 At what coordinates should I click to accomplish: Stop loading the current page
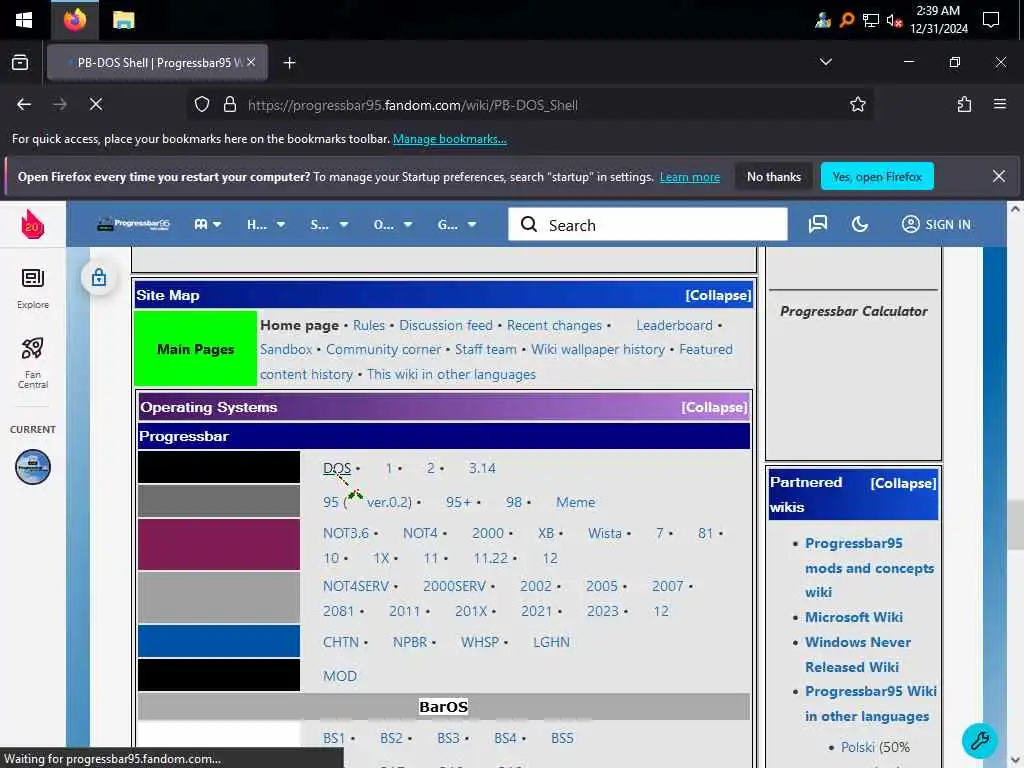[x=96, y=104]
